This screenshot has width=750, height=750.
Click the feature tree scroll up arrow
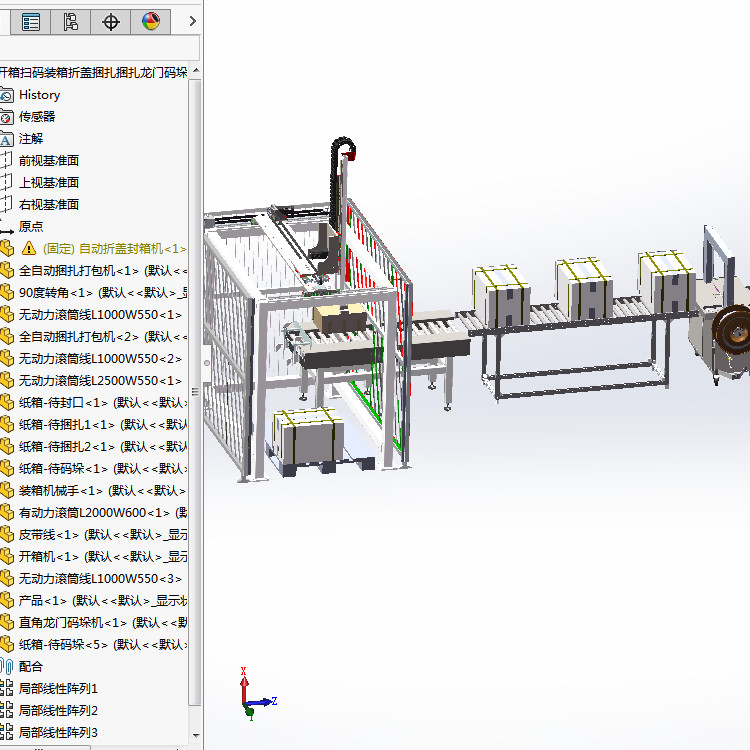click(196, 71)
